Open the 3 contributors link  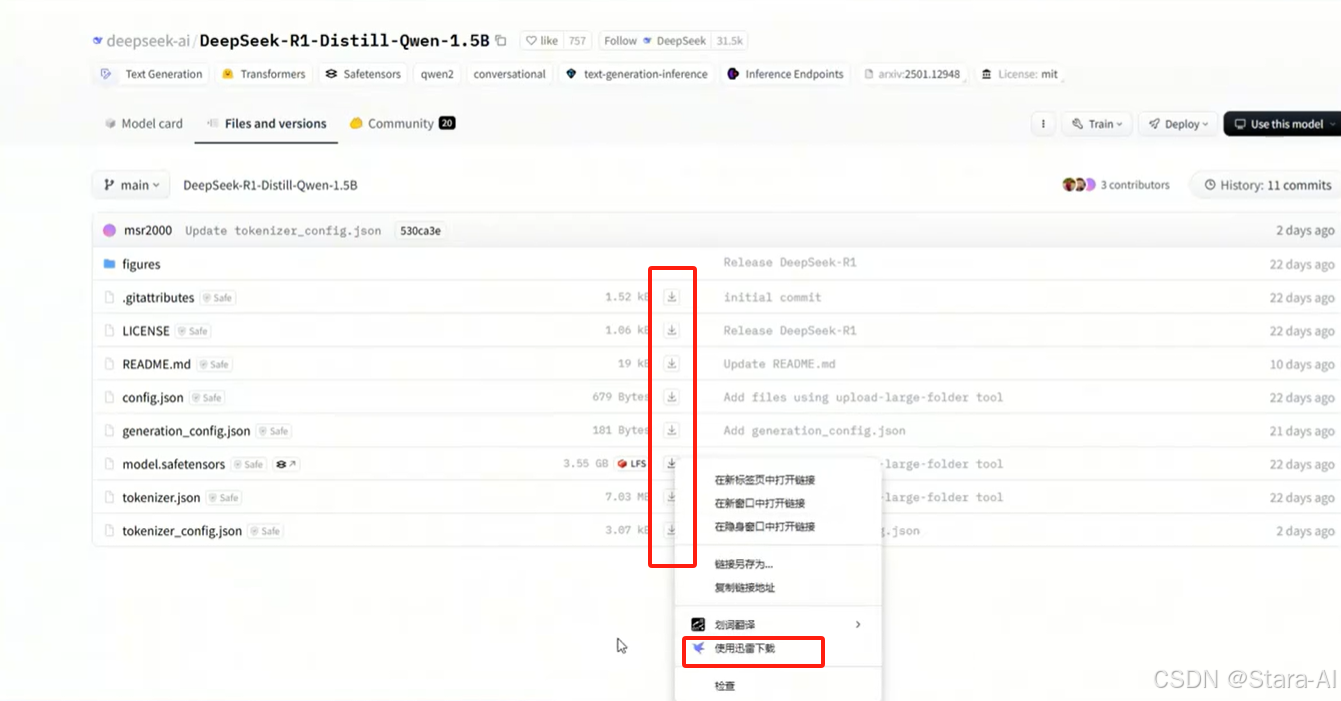[x=1135, y=185]
